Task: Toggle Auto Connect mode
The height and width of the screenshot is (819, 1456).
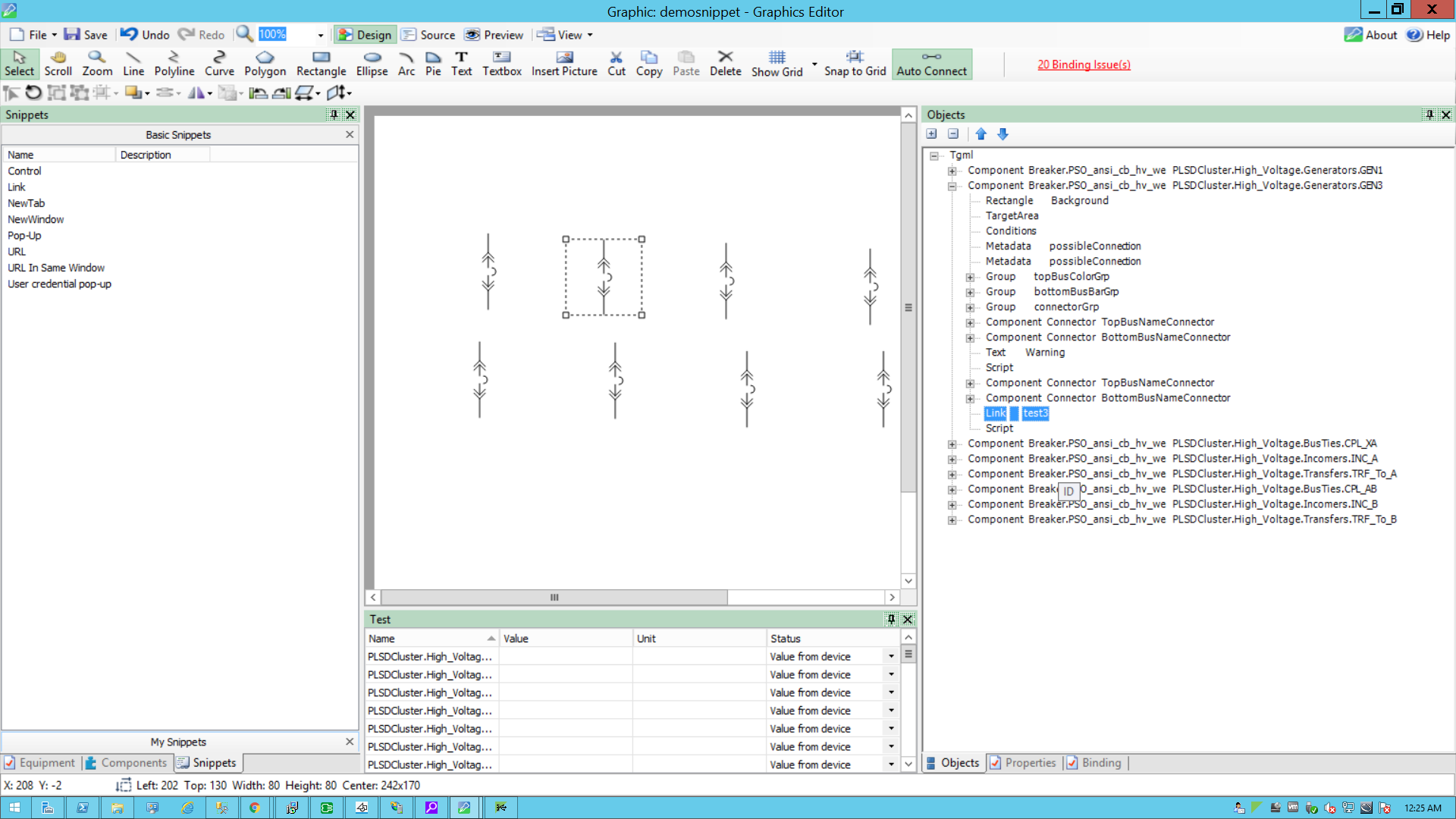Action: (x=931, y=64)
